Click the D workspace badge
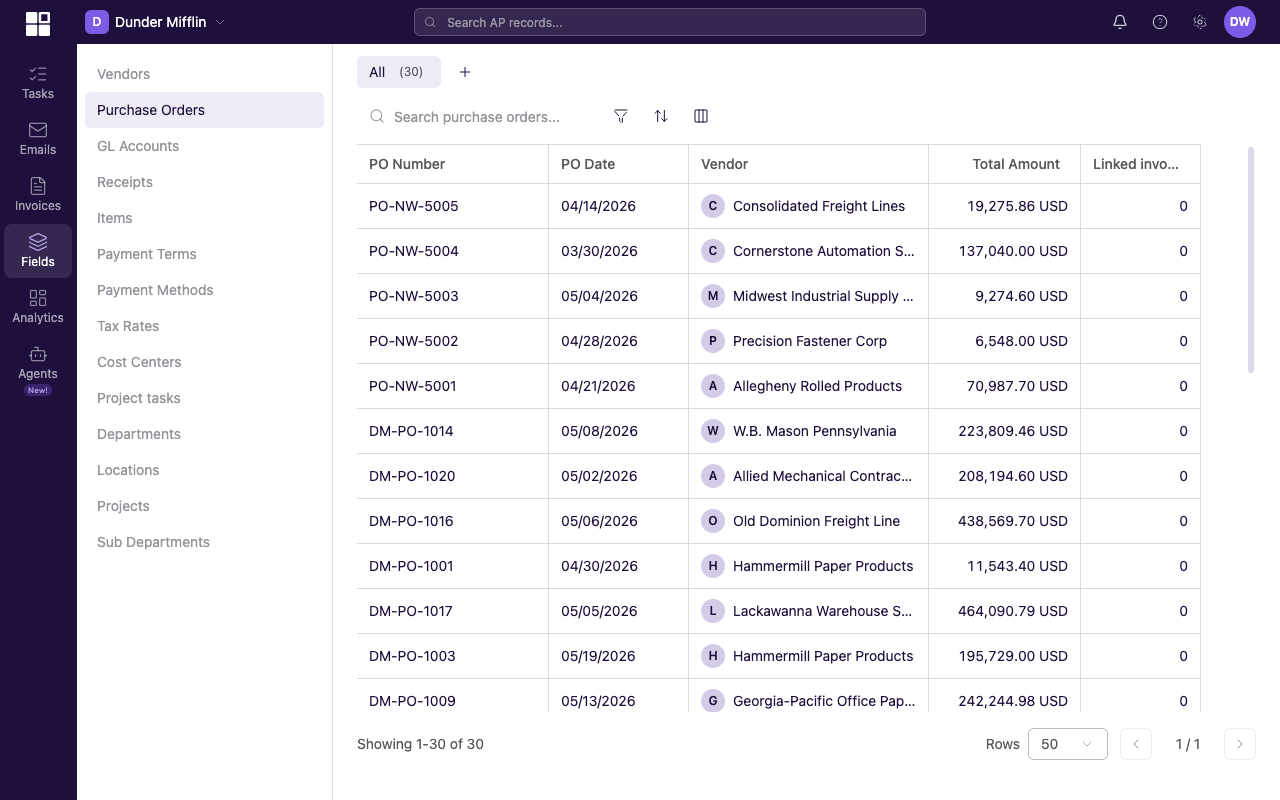Viewport: 1280px width, 800px height. point(97,22)
